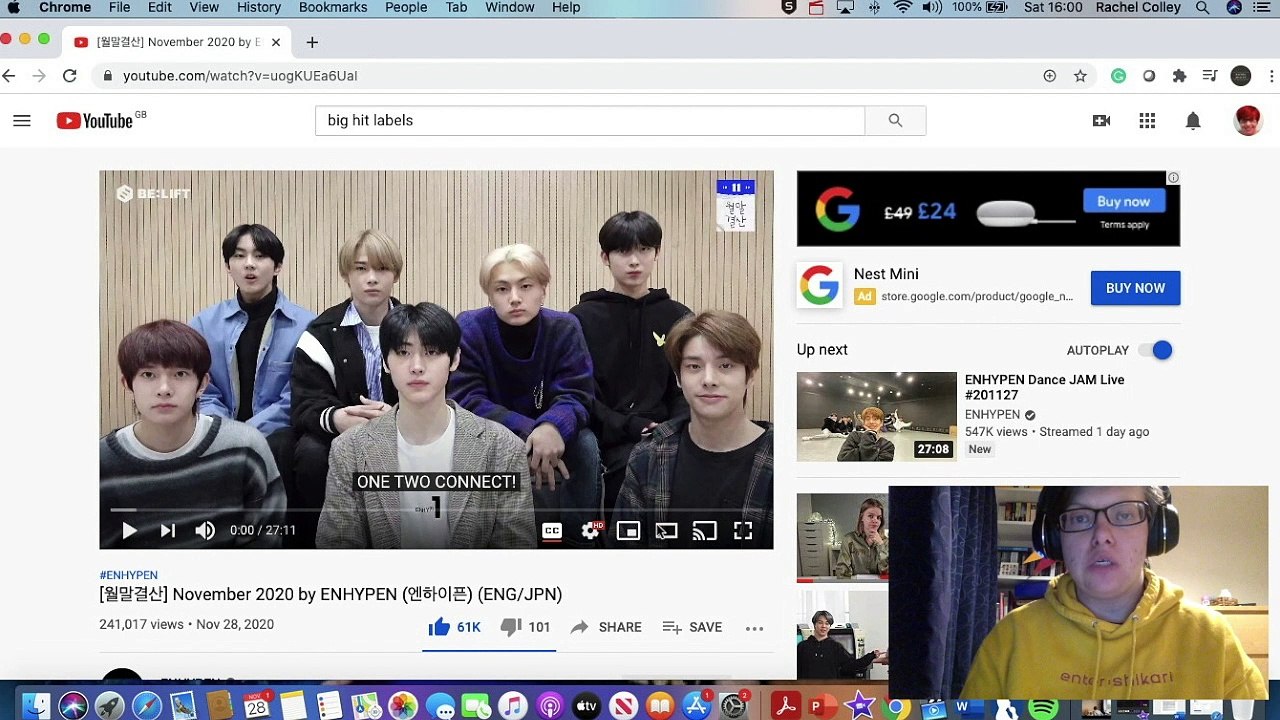The image size is (1280, 720).
Task: Toggle closed captions on the player
Action: (x=552, y=531)
